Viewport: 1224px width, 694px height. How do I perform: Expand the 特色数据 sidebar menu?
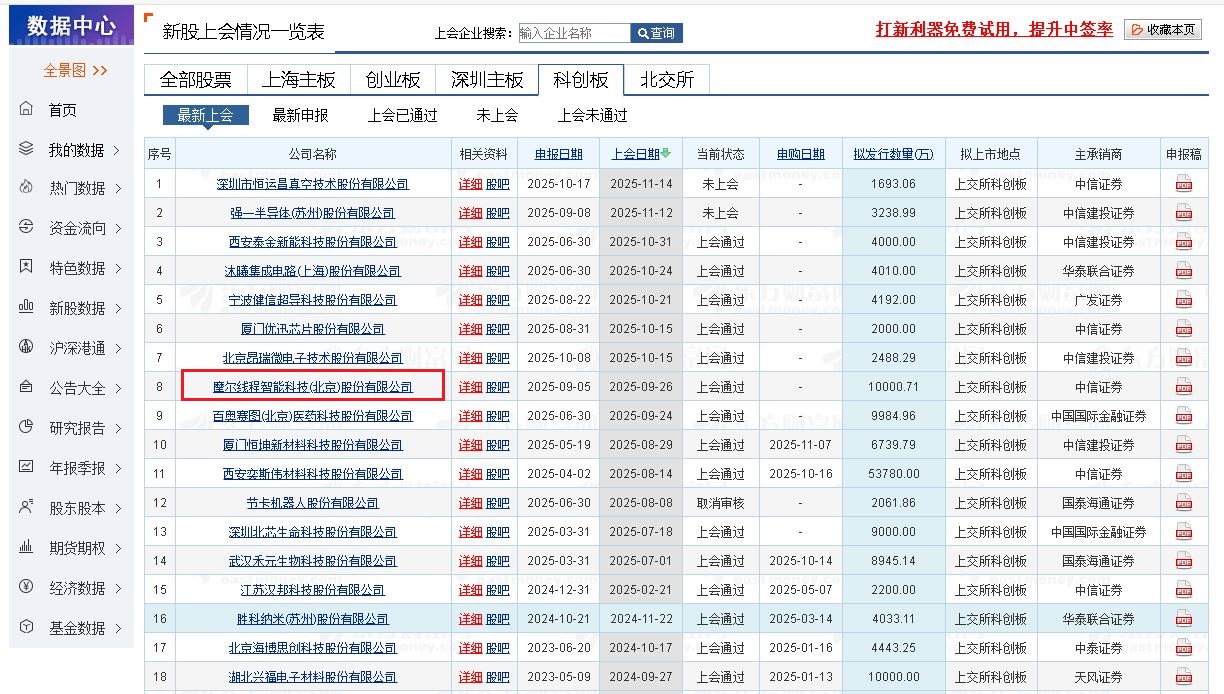point(116,268)
